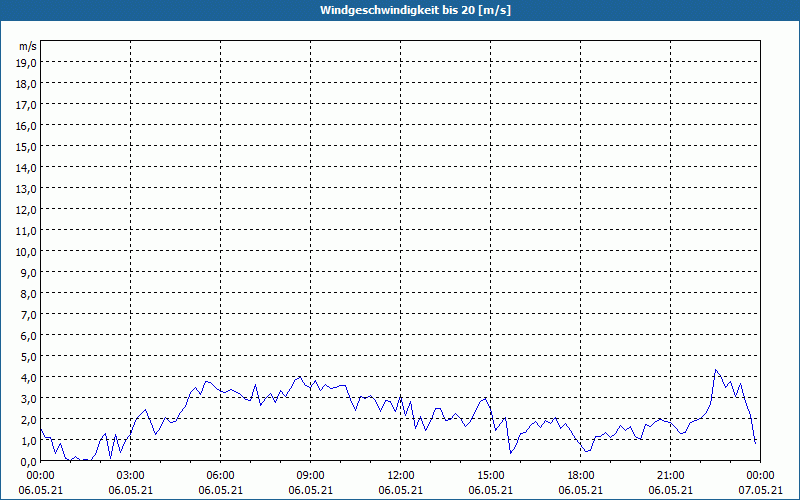
Task: Click the wind peak near 22:30
Action: point(716,370)
